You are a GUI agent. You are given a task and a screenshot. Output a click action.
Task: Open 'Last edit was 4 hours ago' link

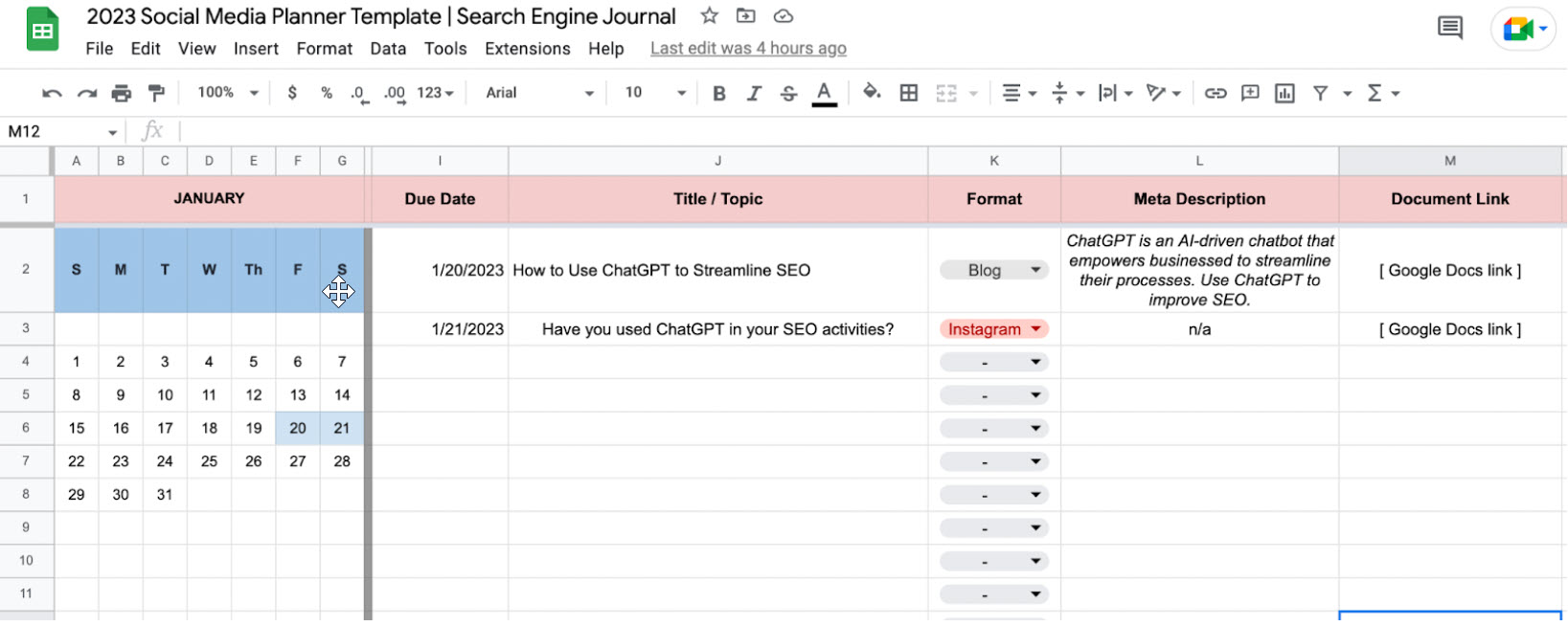pyautogui.click(x=748, y=49)
